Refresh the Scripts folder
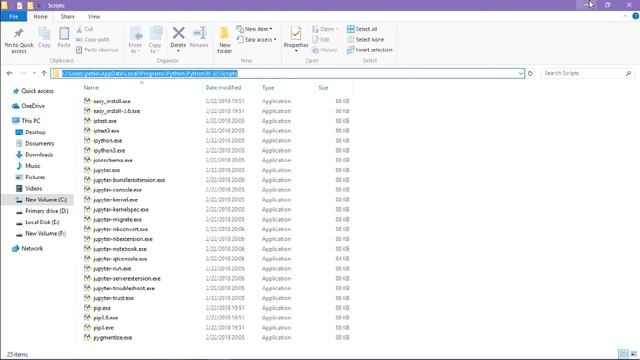The height and width of the screenshot is (360, 640). (x=530, y=73)
